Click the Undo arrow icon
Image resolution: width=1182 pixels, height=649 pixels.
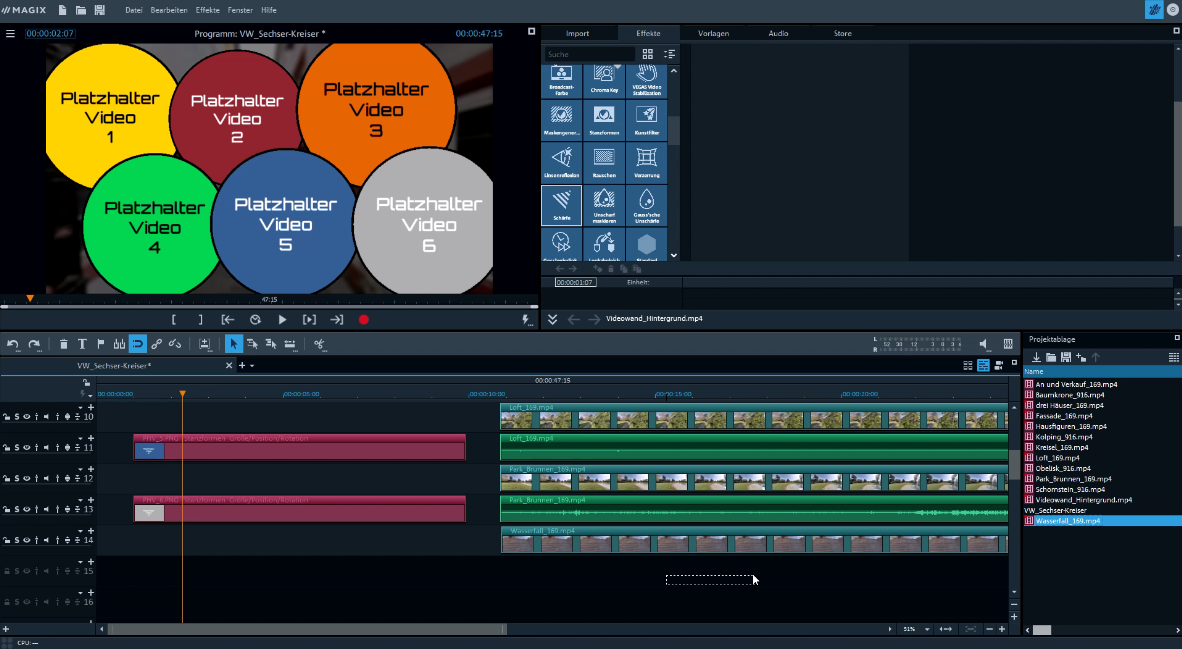(14, 344)
